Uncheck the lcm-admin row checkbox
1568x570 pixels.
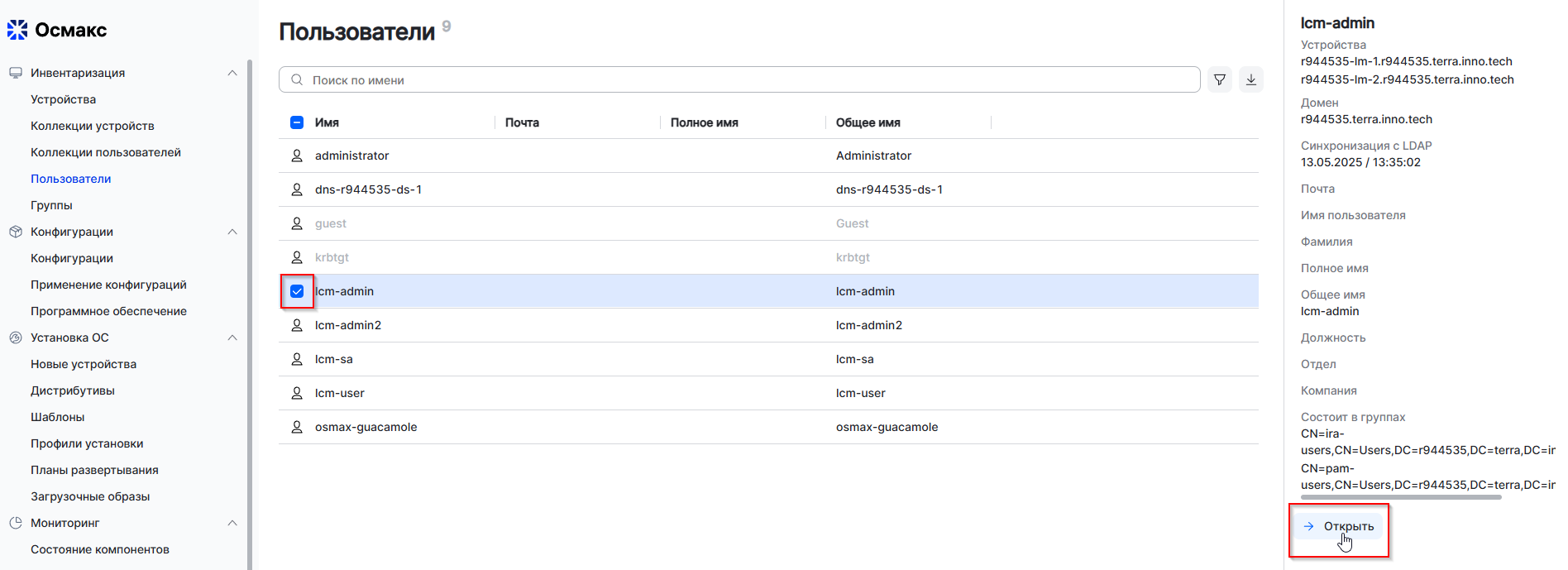pyautogui.click(x=297, y=291)
